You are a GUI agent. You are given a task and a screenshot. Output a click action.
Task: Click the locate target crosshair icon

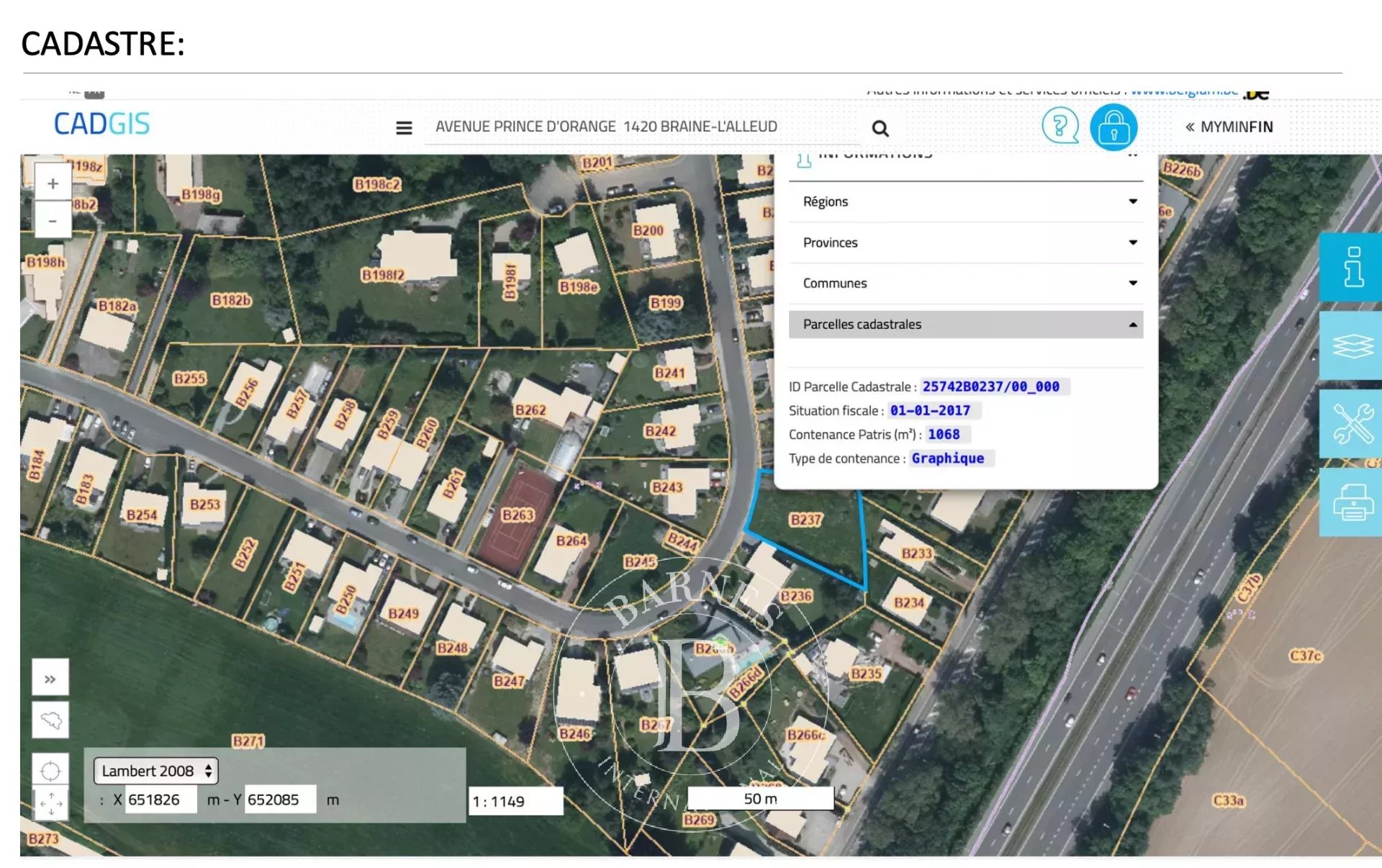pos(50,771)
